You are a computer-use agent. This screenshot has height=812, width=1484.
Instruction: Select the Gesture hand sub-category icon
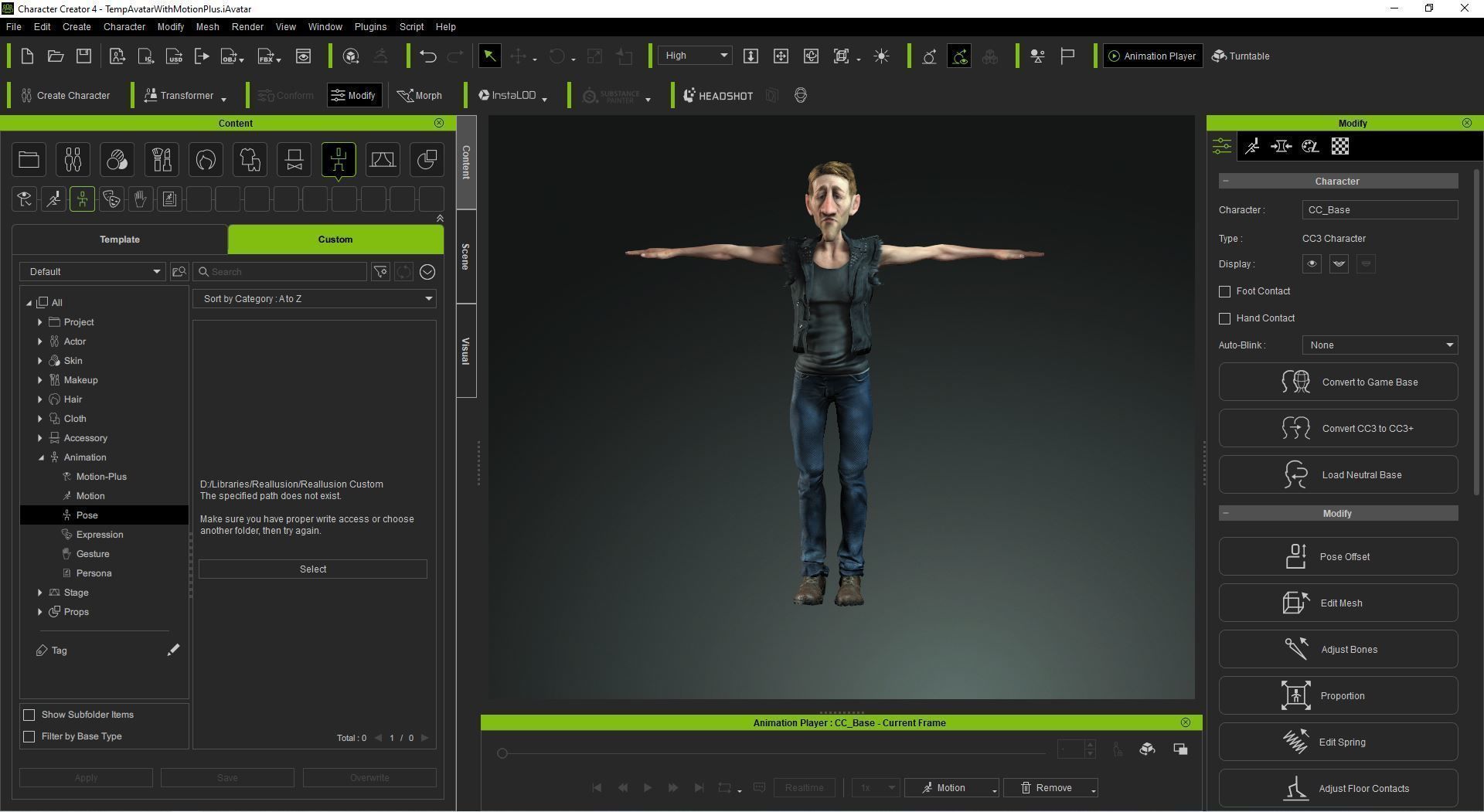tap(140, 199)
